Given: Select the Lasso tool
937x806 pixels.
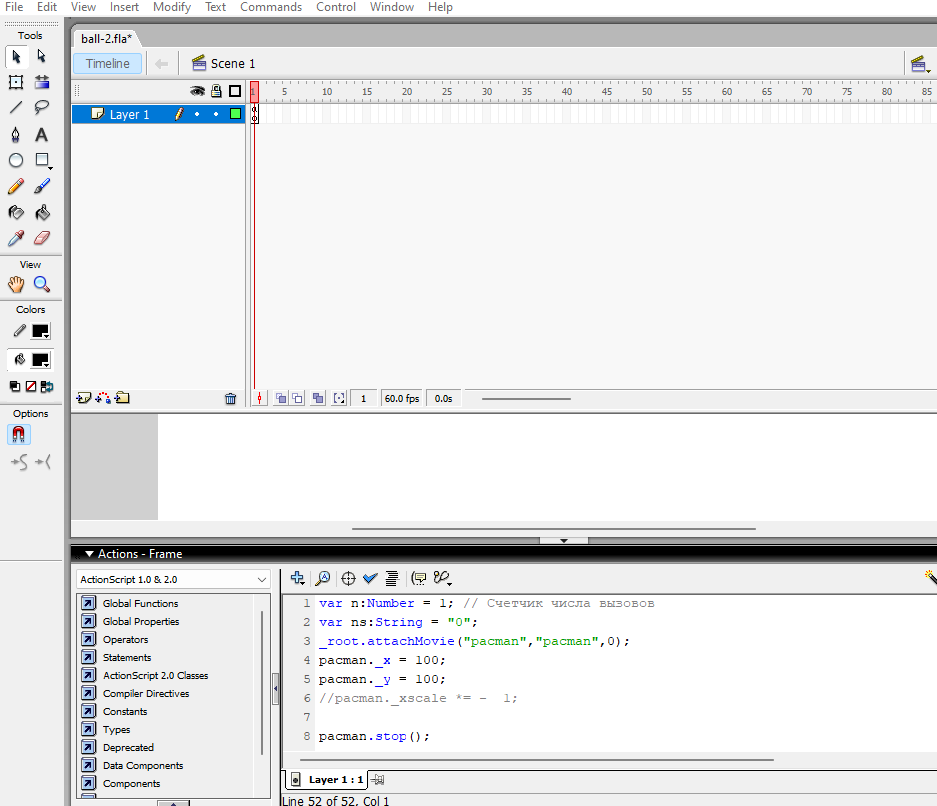Looking at the screenshot, I should coord(42,108).
